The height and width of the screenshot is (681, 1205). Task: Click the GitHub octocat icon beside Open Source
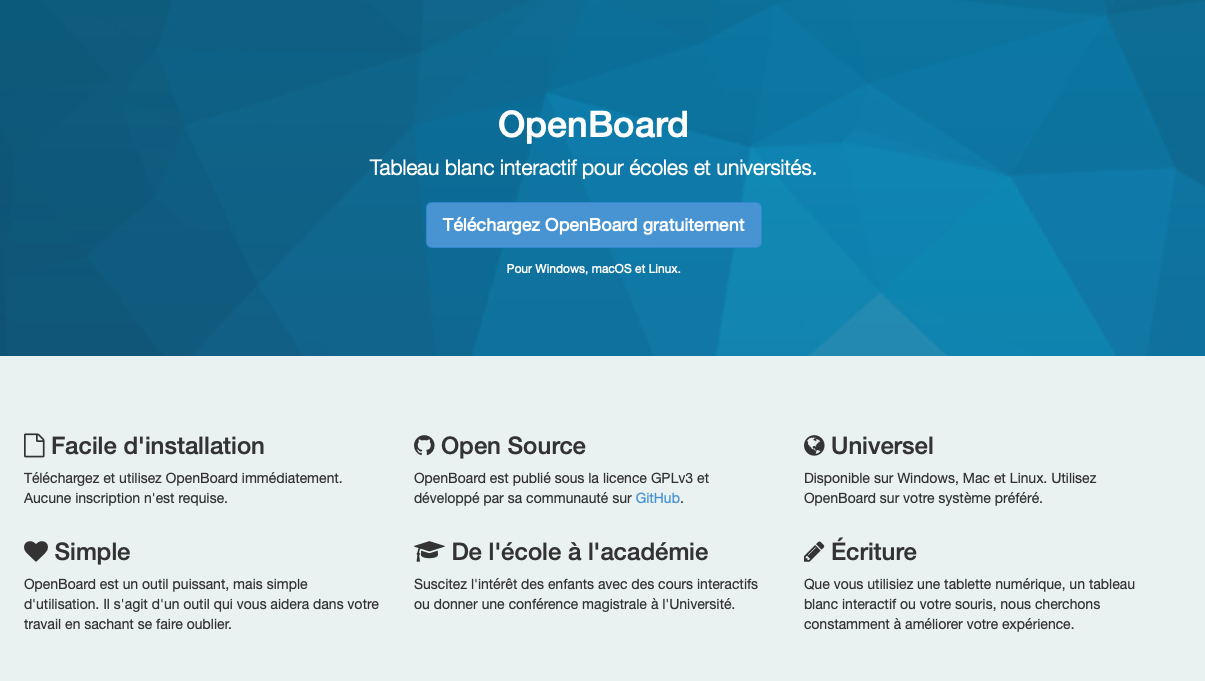(424, 445)
